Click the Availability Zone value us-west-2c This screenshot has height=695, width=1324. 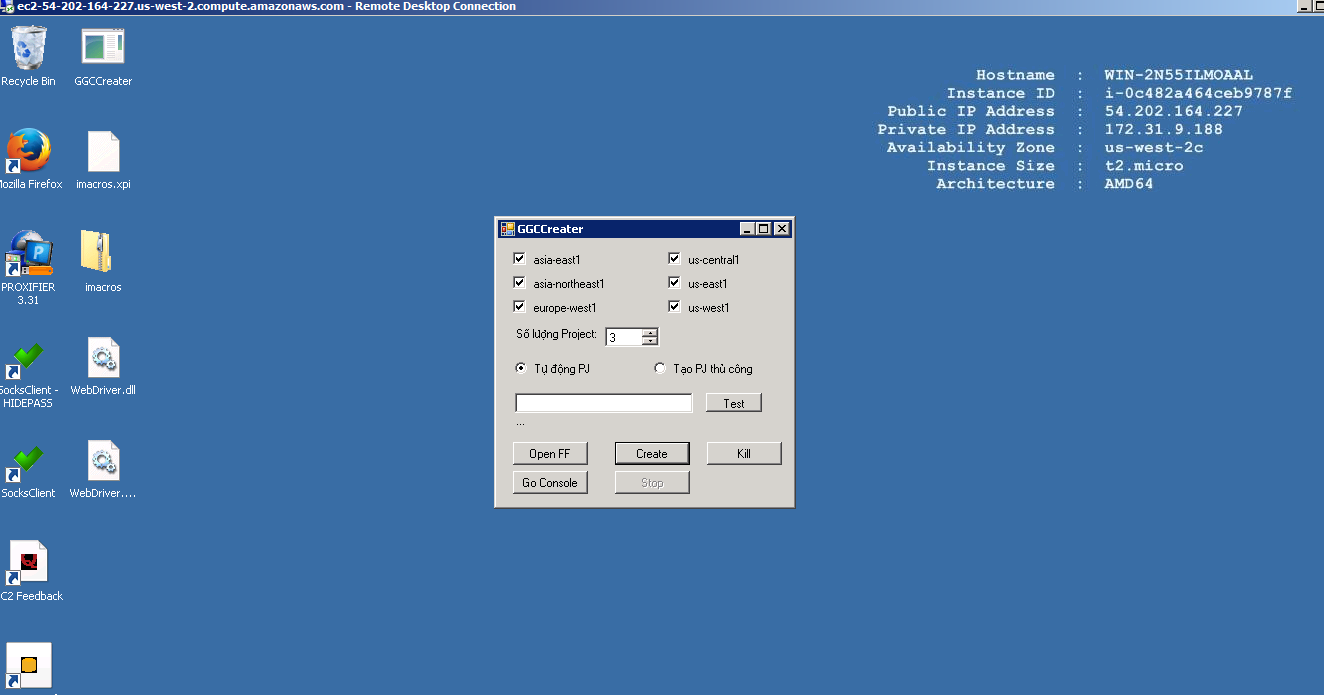(x=1154, y=147)
